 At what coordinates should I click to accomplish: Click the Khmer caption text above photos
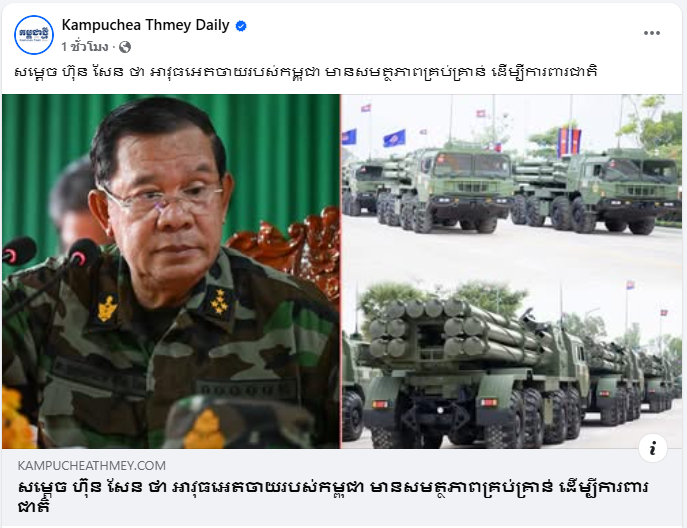[x=305, y=72]
